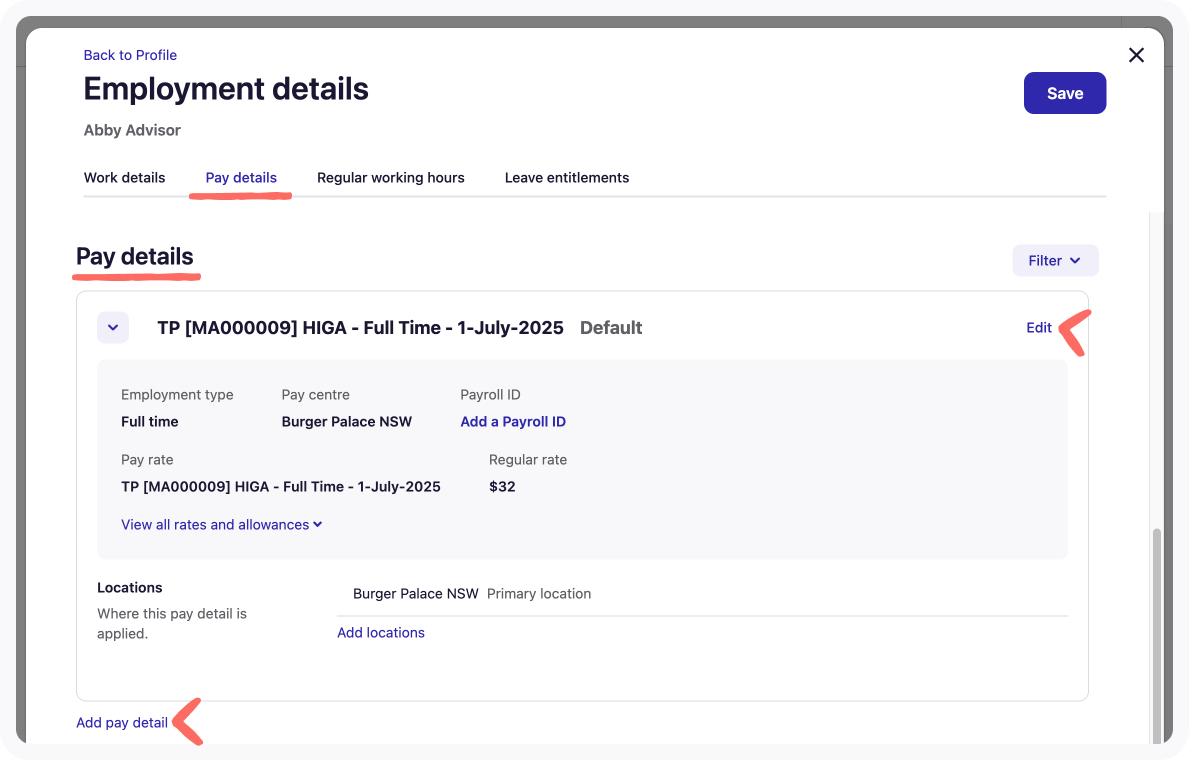
Task: Collapse the pay detail card chevron
Action: pos(113,327)
